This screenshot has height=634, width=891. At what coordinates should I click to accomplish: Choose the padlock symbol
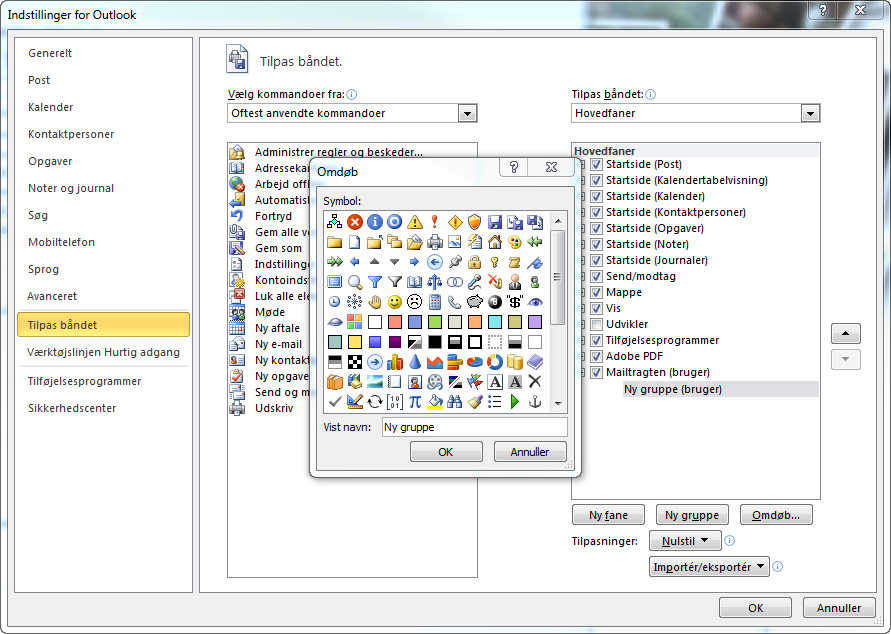pos(475,261)
